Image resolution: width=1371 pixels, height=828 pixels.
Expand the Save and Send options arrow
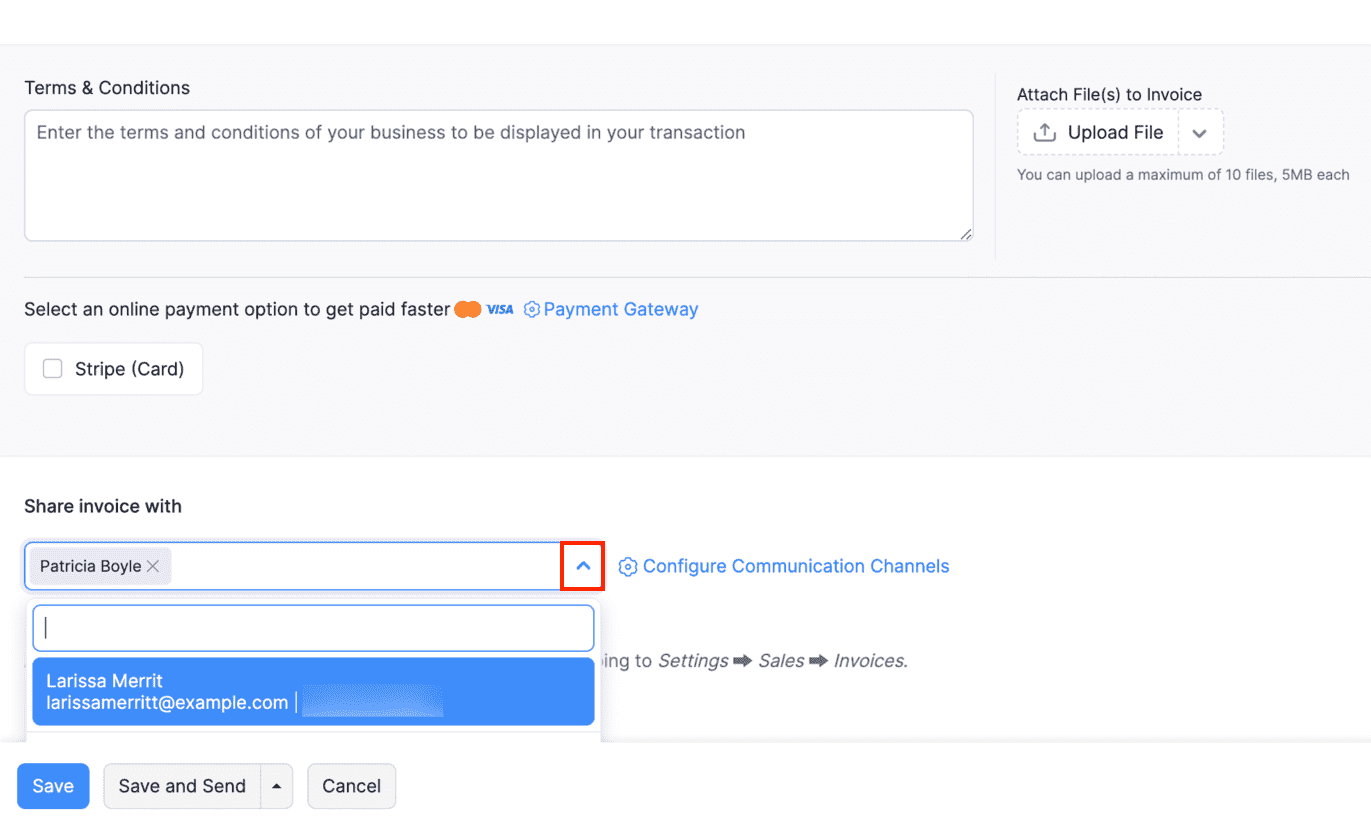pyautogui.click(x=277, y=786)
